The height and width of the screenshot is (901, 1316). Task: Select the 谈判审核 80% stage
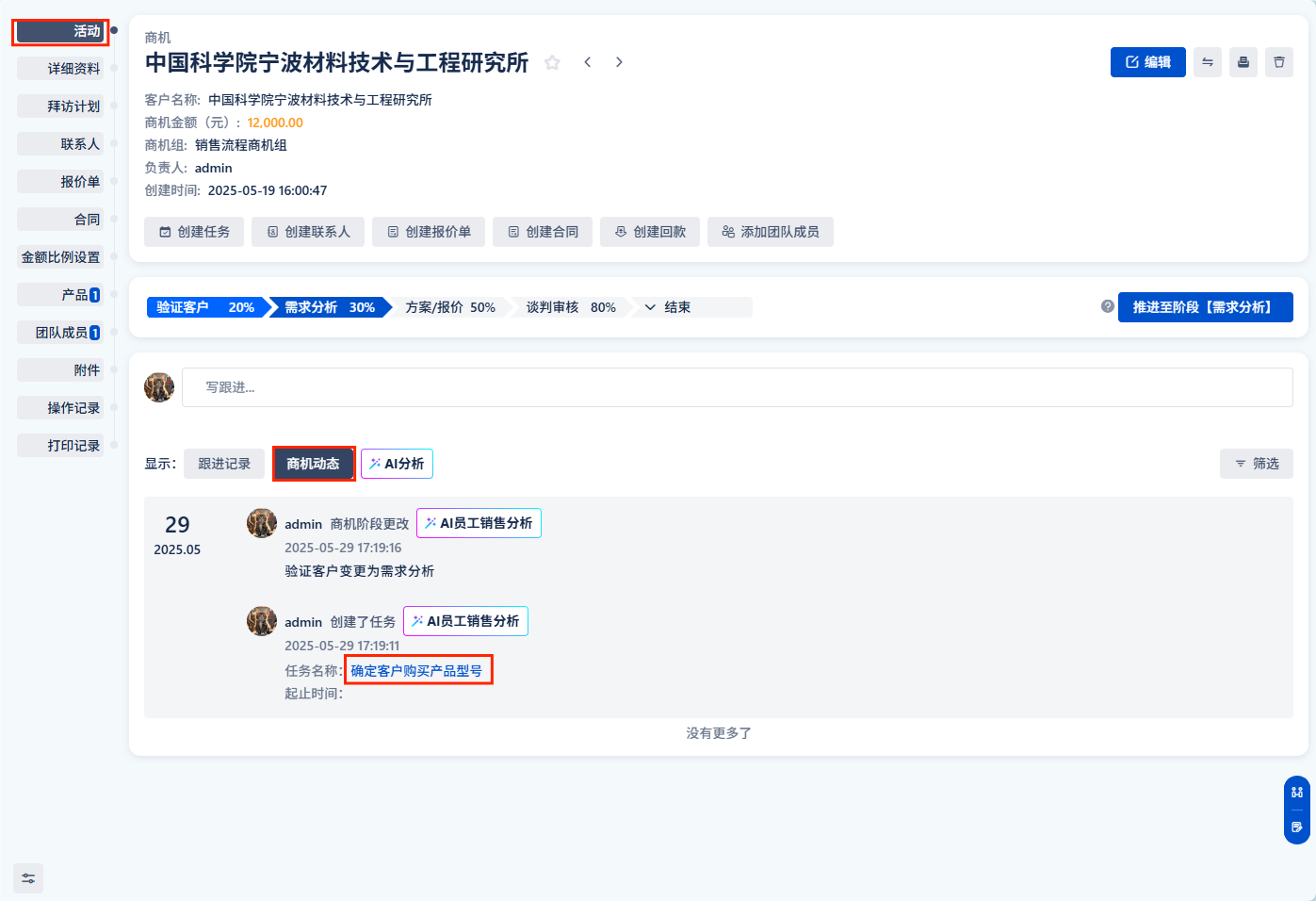(x=571, y=307)
